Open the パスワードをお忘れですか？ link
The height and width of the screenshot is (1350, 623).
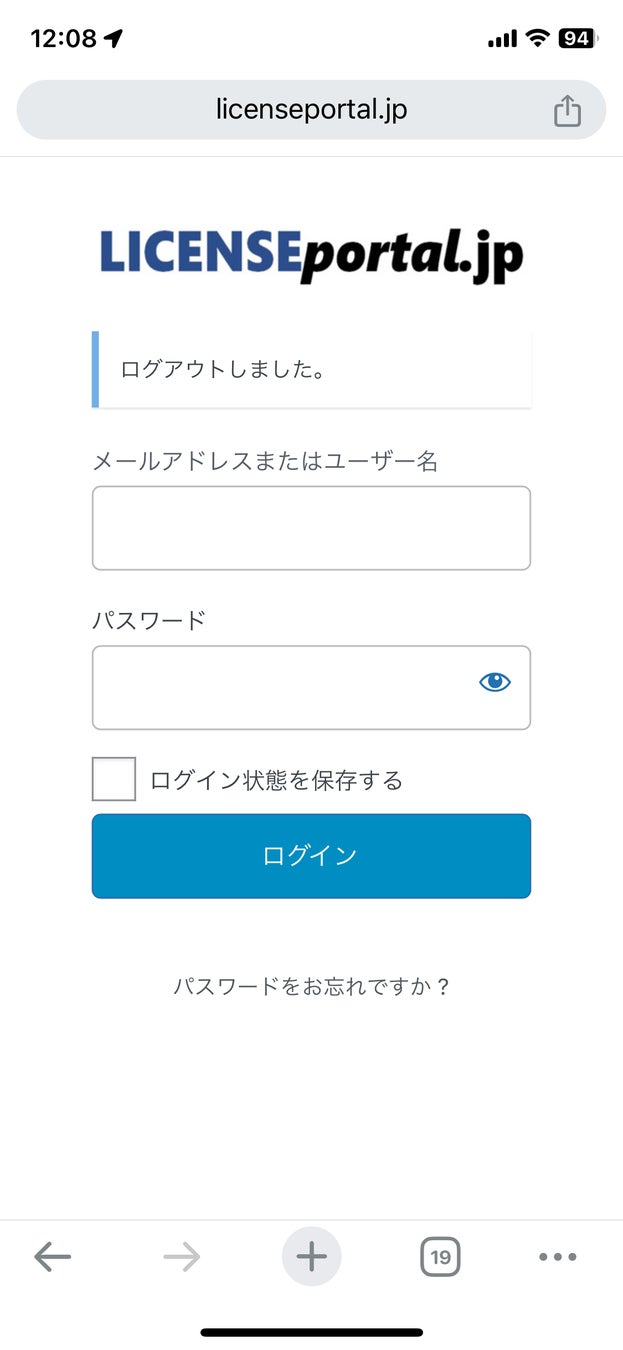pyautogui.click(x=312, y=987)
